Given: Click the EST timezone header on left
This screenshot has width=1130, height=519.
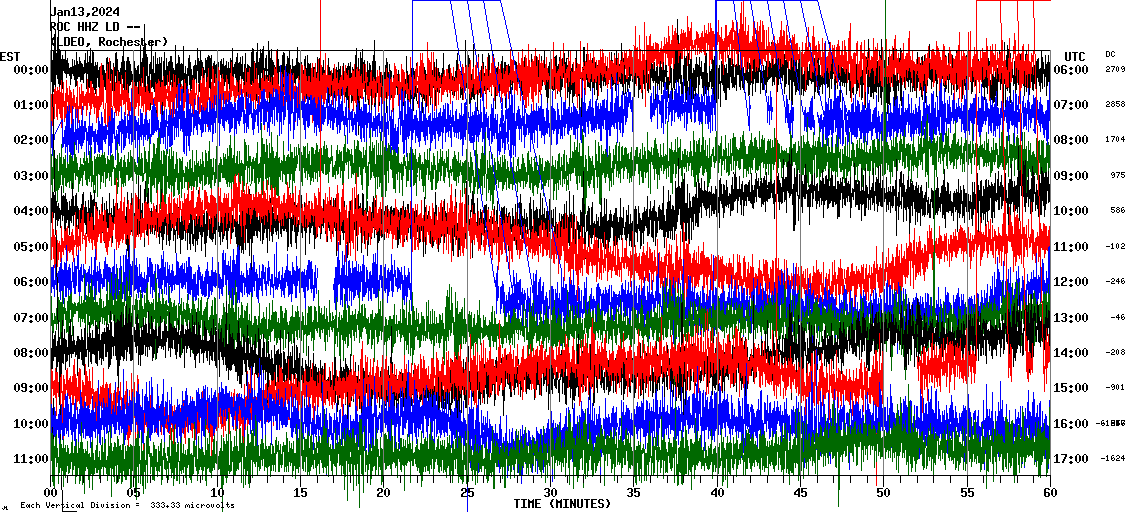Looking at the screenshot, I should click(11, 56).
